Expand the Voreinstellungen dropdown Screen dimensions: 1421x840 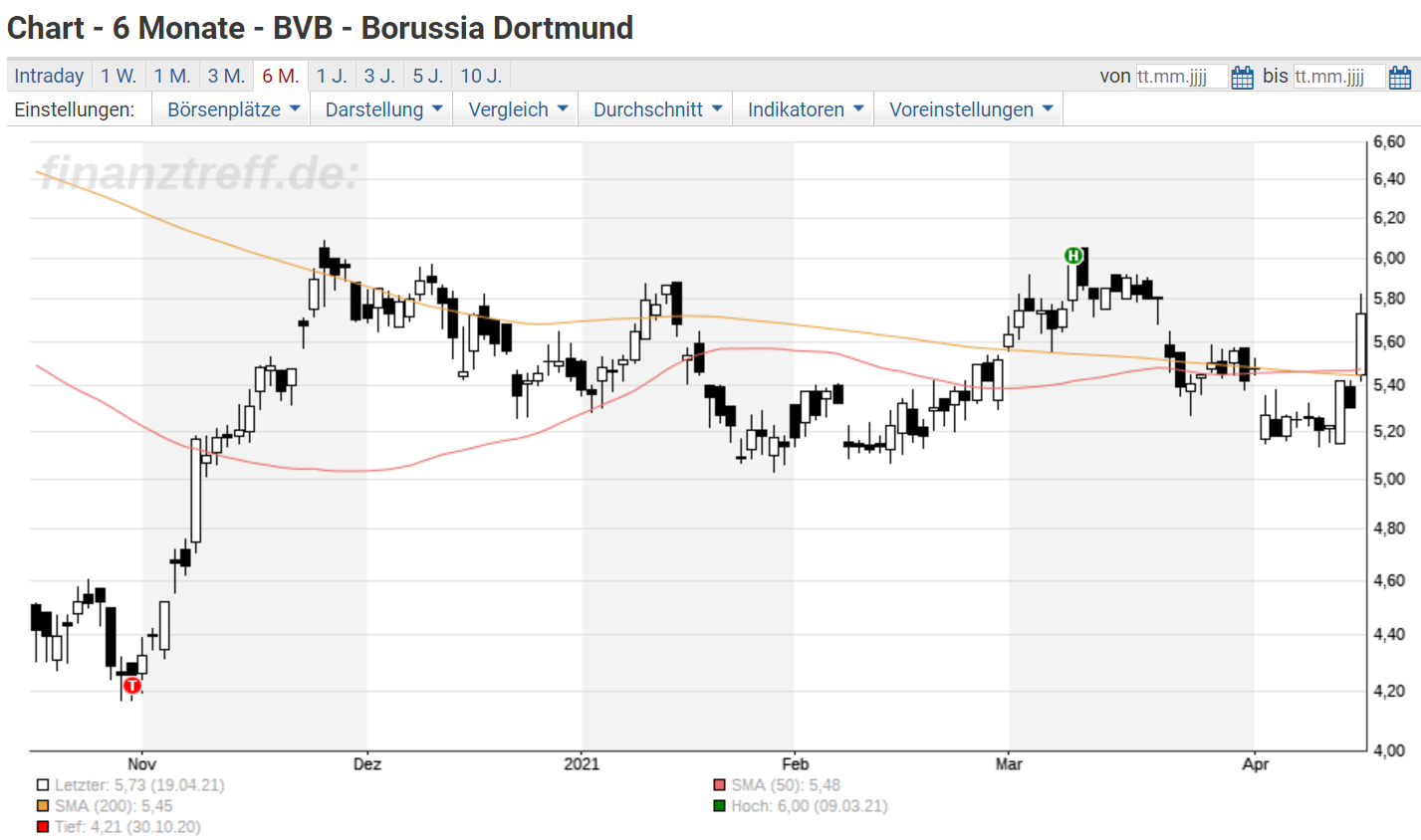pos(969,109)
